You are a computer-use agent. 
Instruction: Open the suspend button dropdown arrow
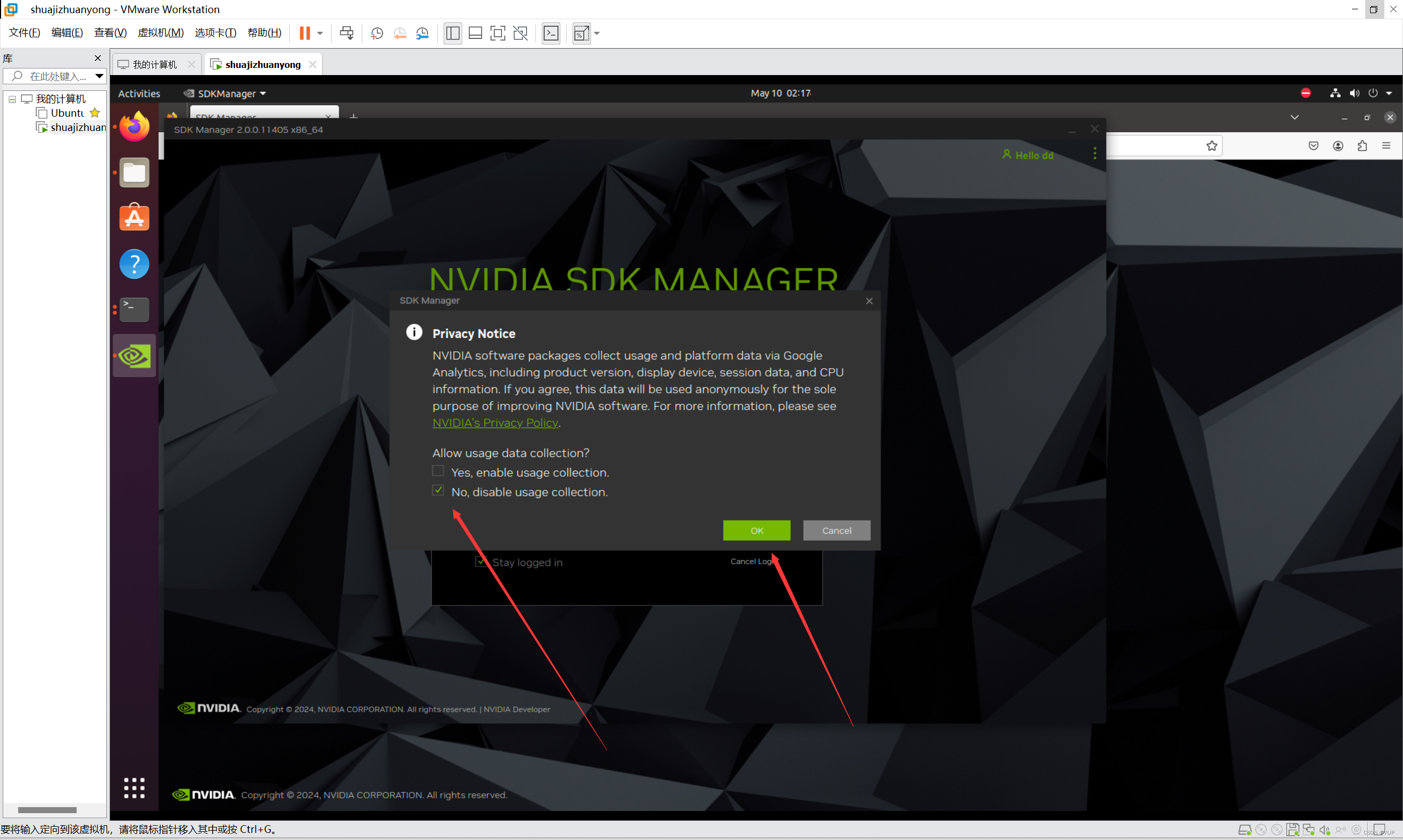coord(319,33)
